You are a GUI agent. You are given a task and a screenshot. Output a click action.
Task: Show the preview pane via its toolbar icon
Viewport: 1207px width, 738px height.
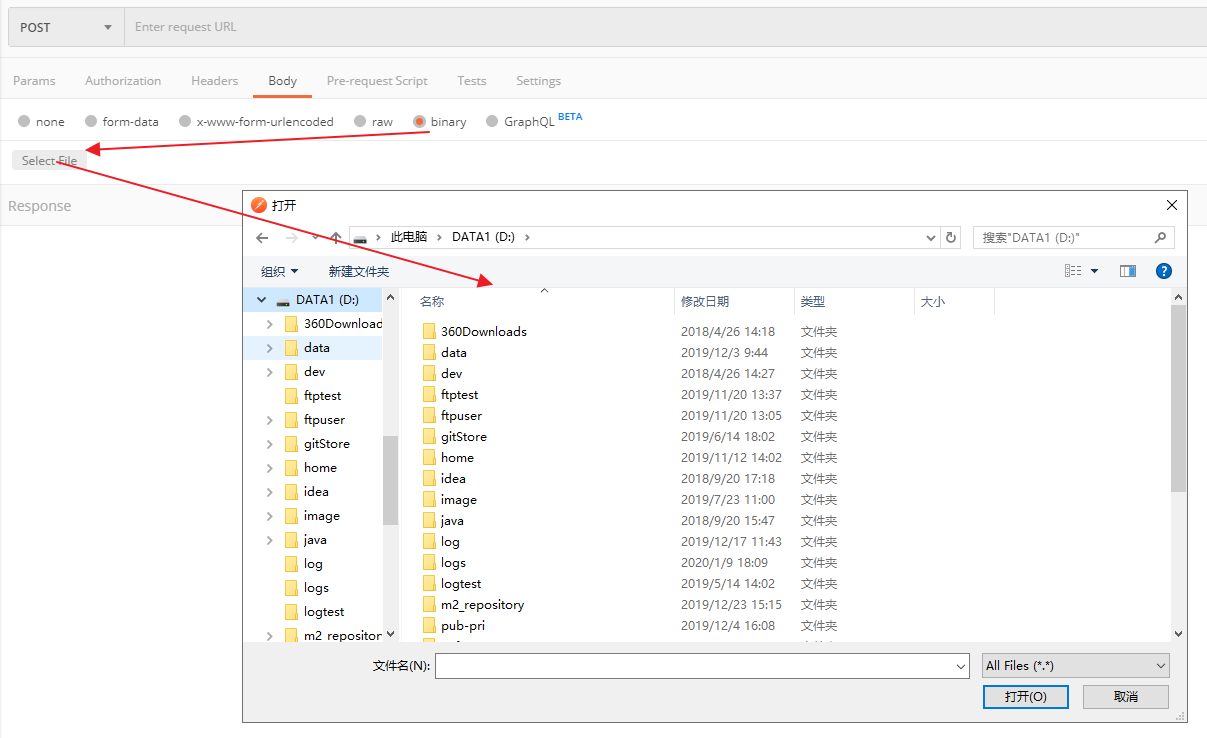(1129, 270)
